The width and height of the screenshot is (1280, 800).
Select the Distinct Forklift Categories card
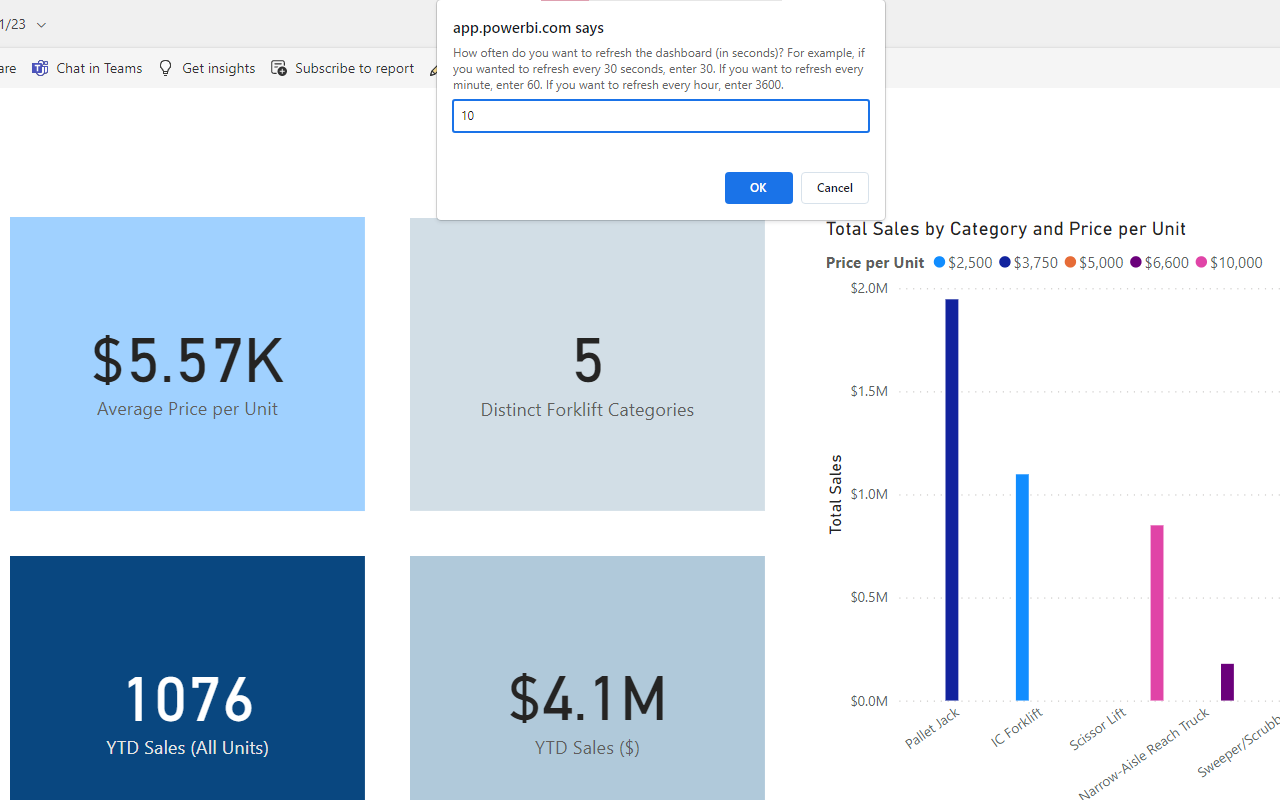[x=587, y=364]
